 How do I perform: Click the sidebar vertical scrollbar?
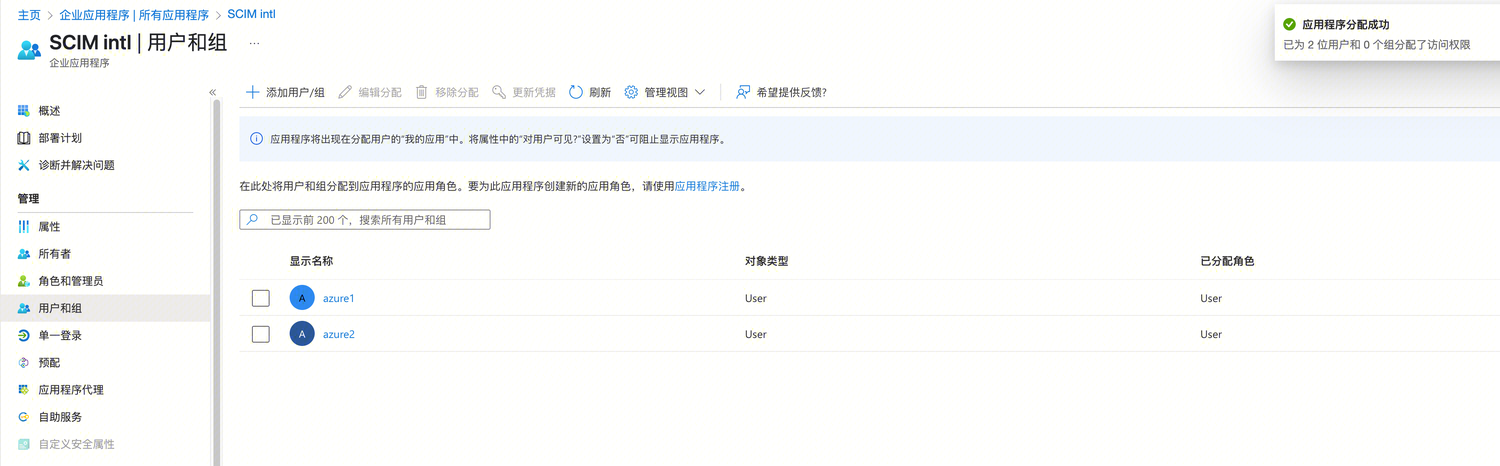pyautogui.click(x=216, y=280)
